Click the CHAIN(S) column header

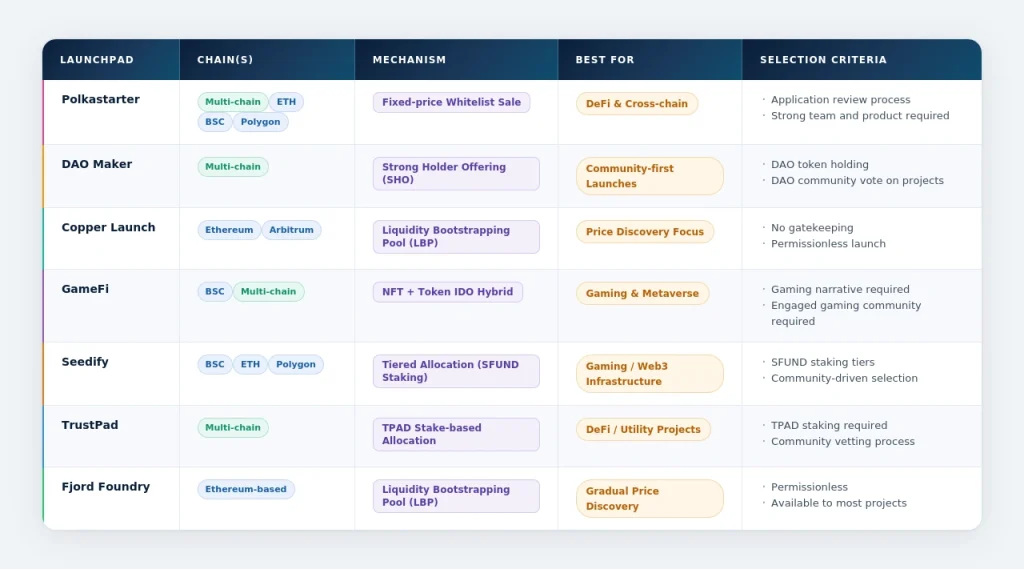(225, 60)
